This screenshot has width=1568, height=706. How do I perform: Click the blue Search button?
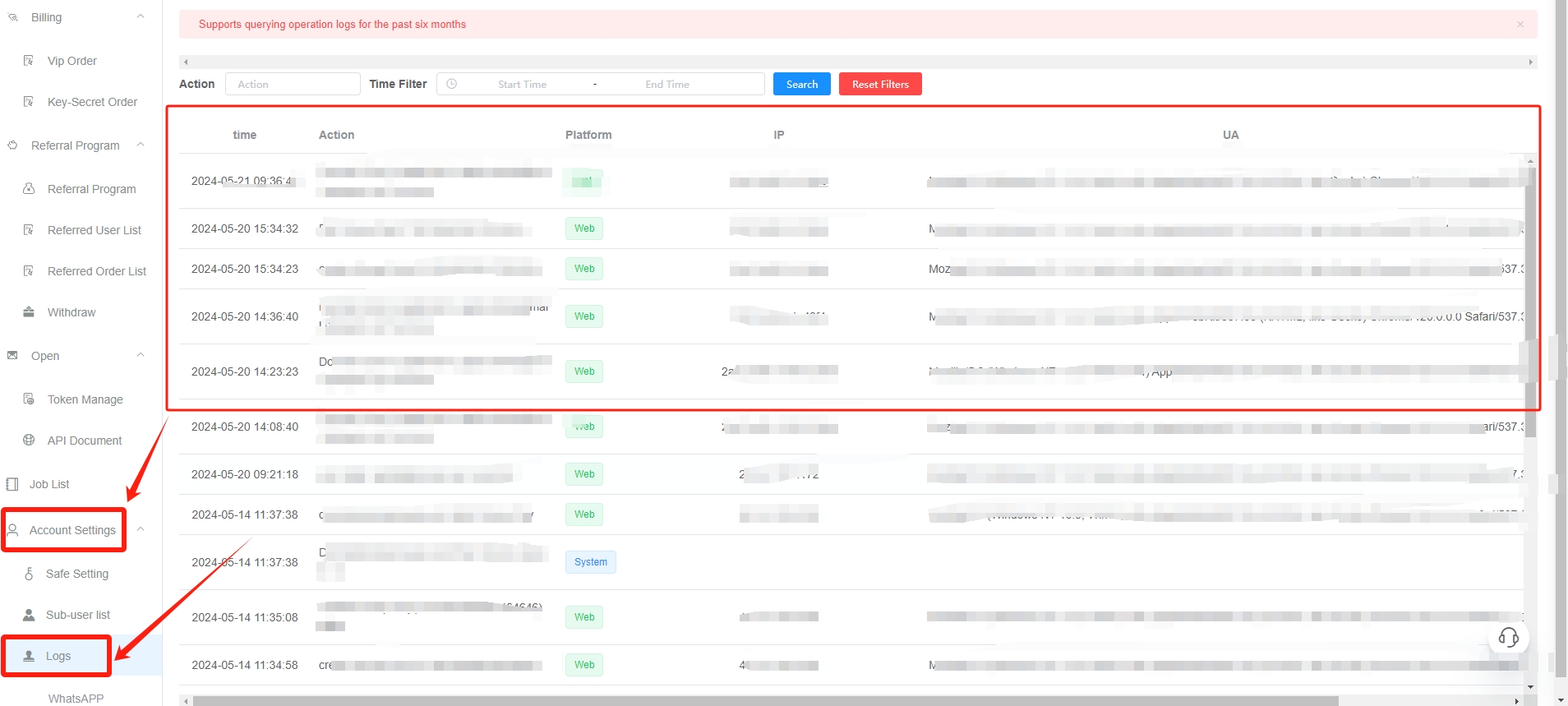pyautogui.click(x=802, y=84)
